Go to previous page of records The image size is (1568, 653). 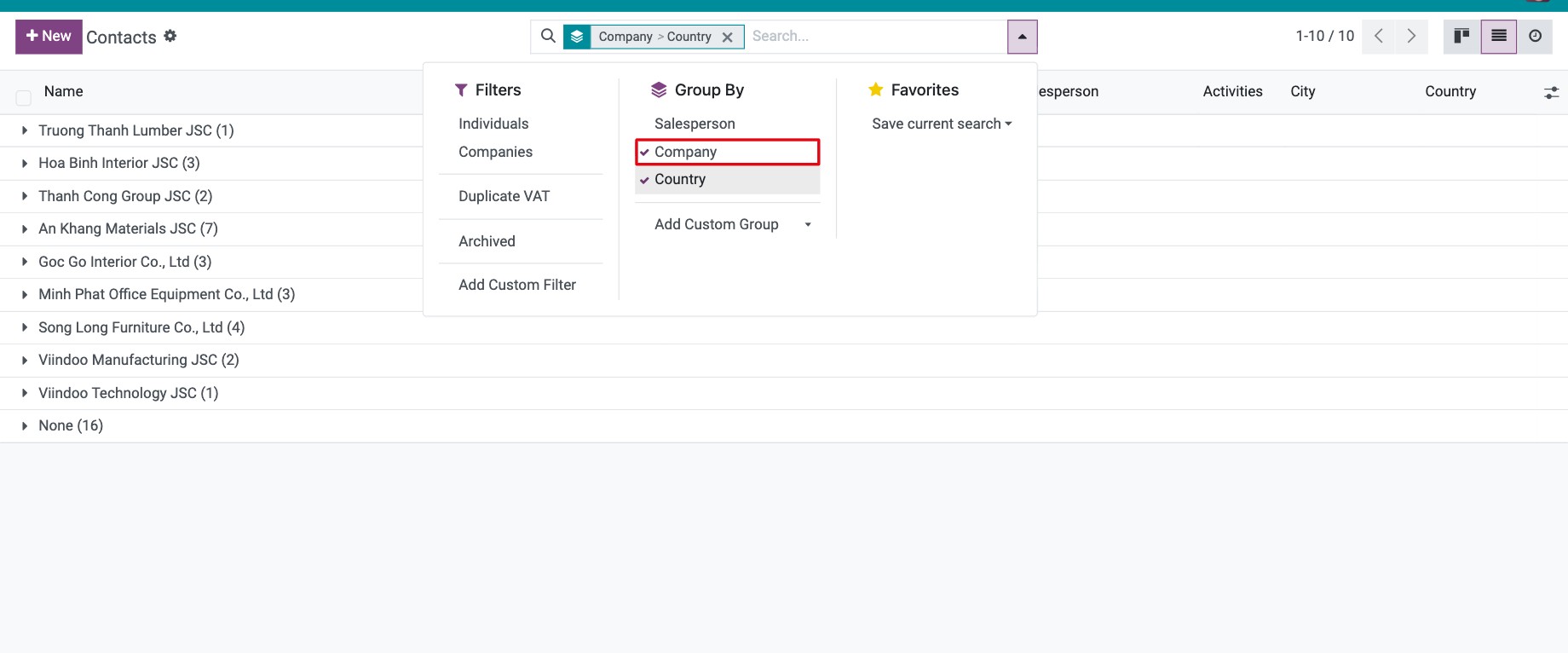1378,36
